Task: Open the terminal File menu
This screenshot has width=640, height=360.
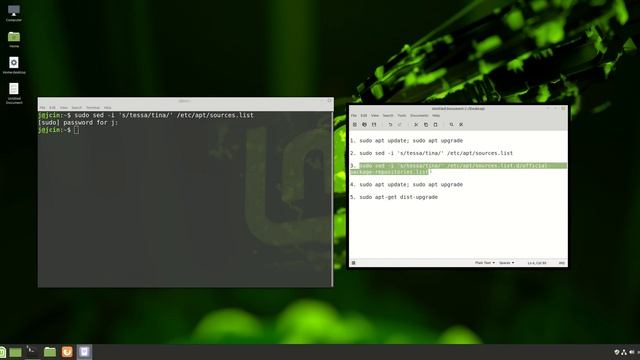Action: tap(42, 108)
